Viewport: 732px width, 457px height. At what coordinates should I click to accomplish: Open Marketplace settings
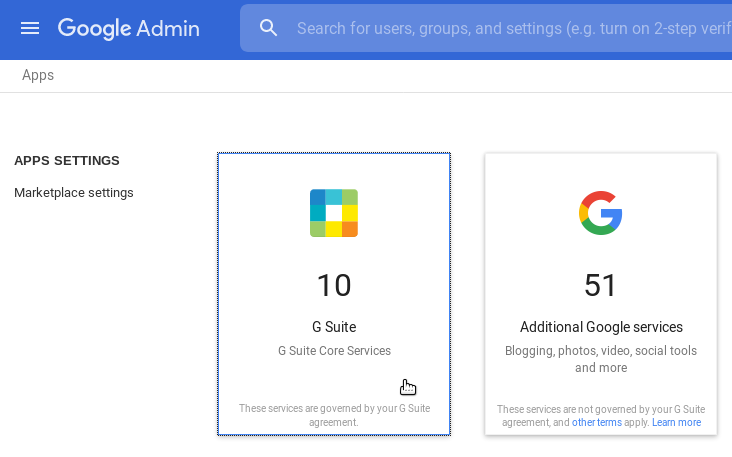click(74, 193)
